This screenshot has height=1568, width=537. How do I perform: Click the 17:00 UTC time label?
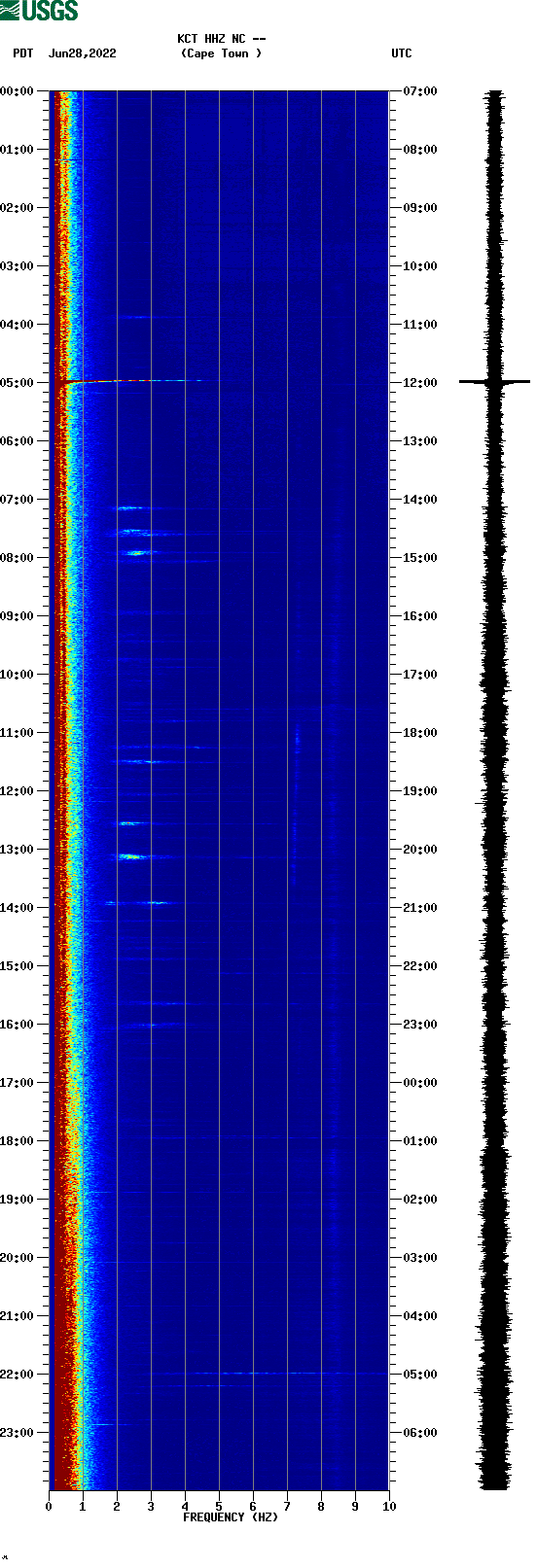pos(420,675)
